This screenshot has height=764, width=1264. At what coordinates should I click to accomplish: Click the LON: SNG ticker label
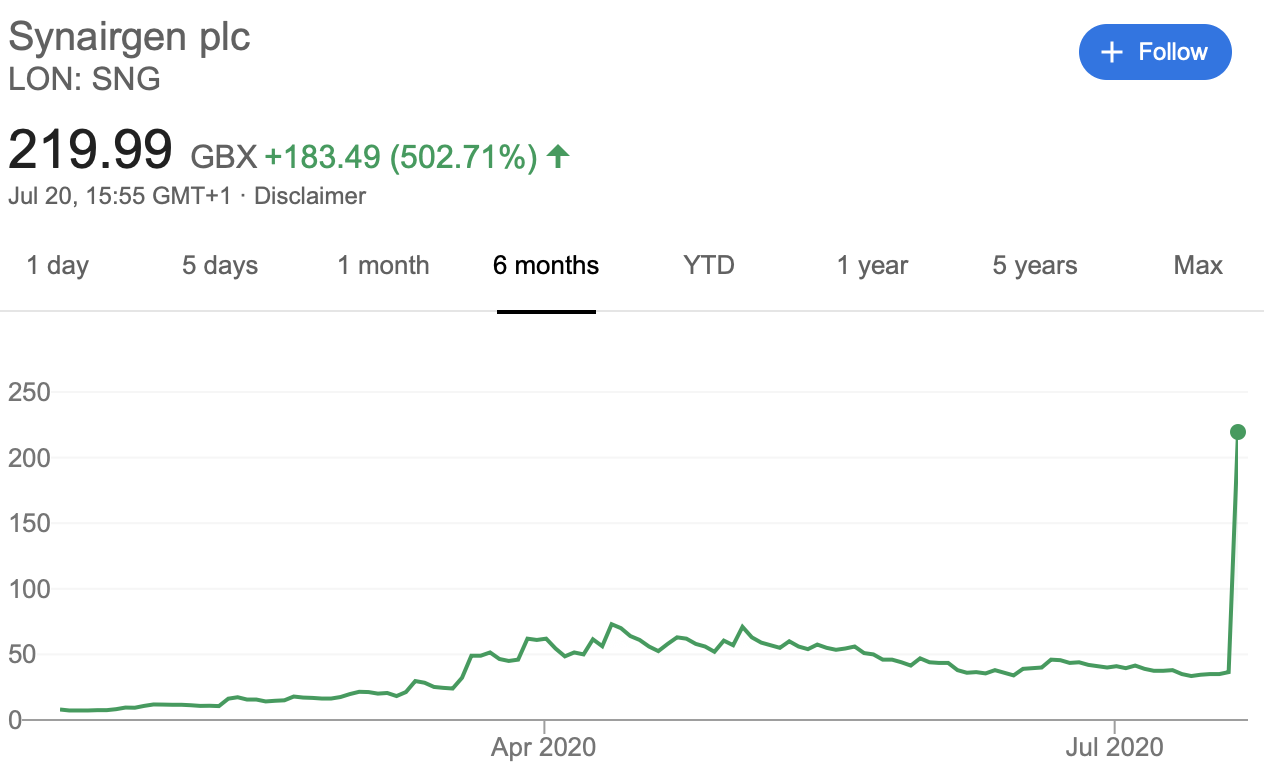84,79
